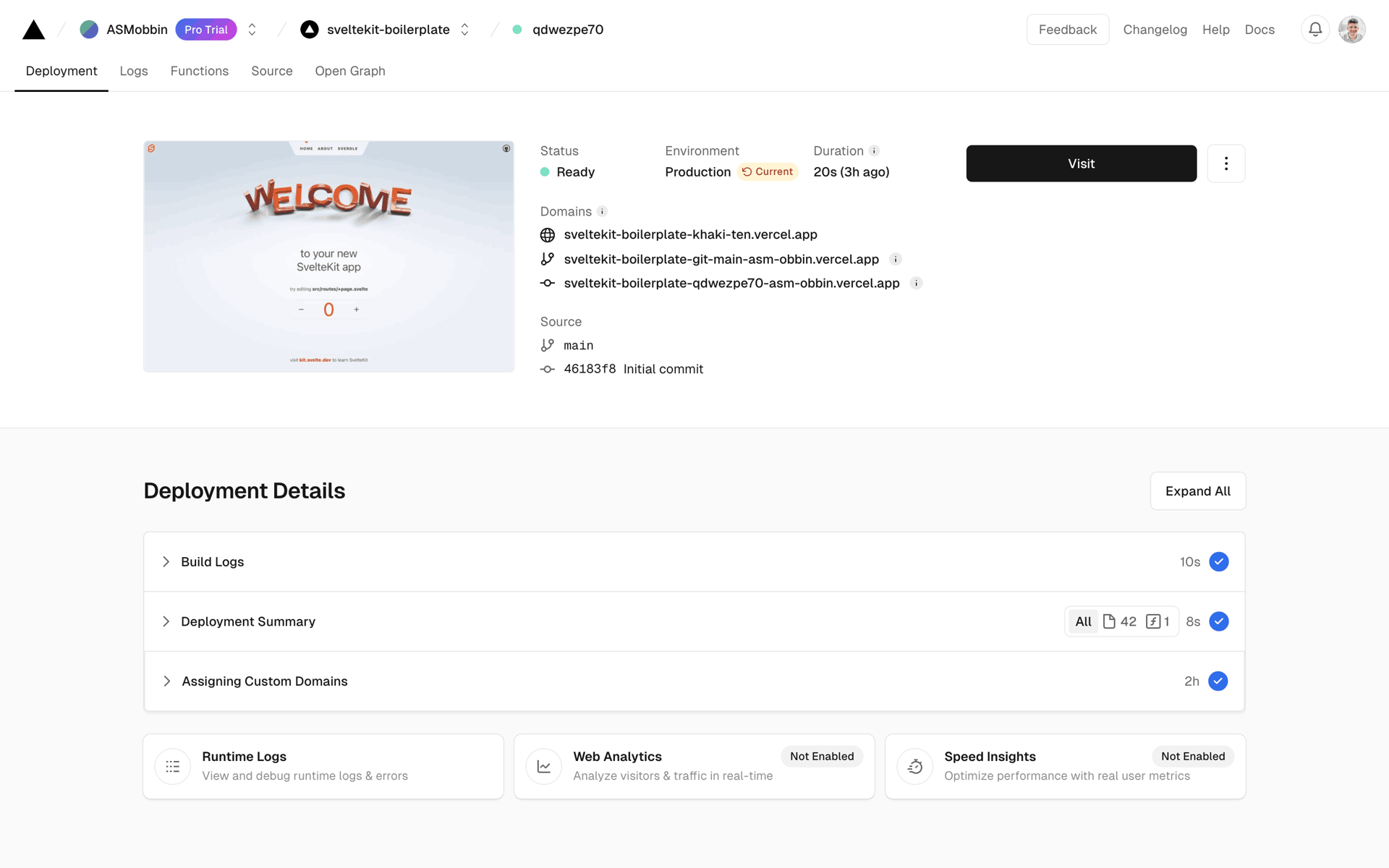Click the Speed Insights gauge icon

[x=915, y=767]
